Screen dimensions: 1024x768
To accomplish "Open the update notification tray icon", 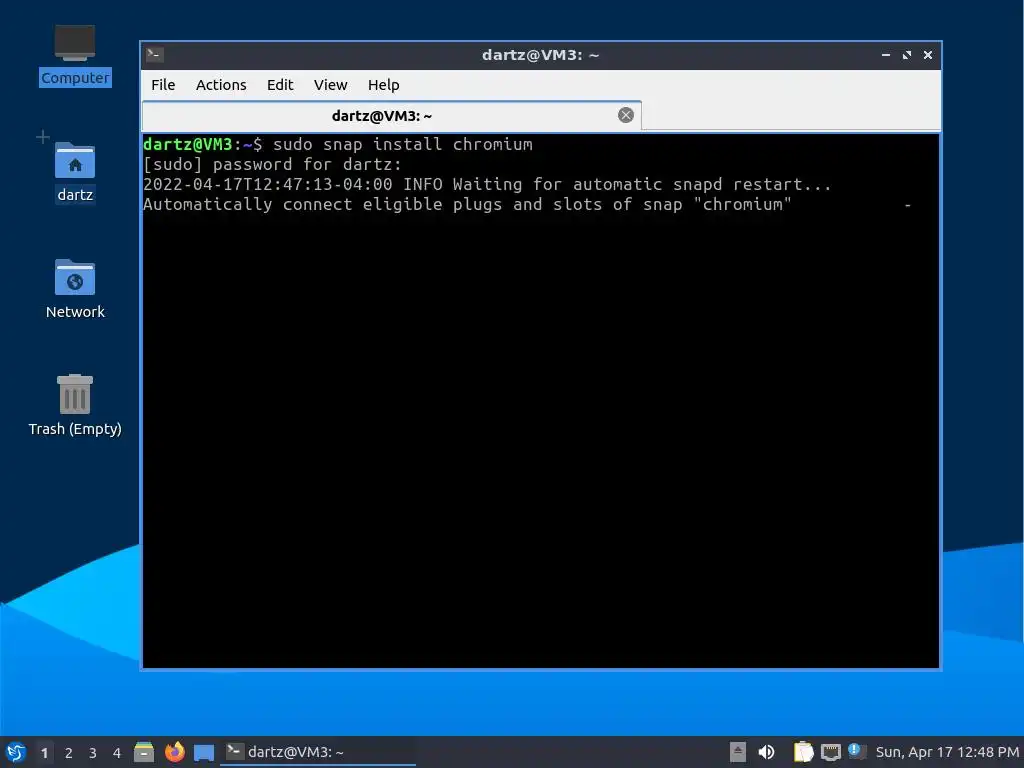I will (856, 751).
